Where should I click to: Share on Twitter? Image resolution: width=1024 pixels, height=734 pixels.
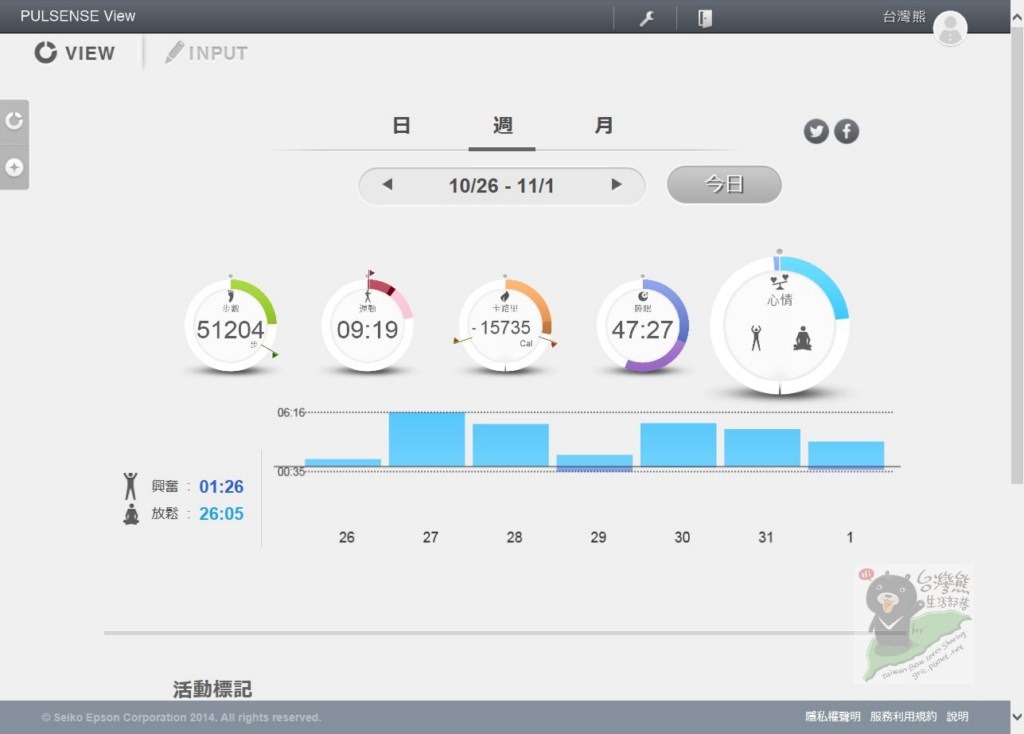816,131
